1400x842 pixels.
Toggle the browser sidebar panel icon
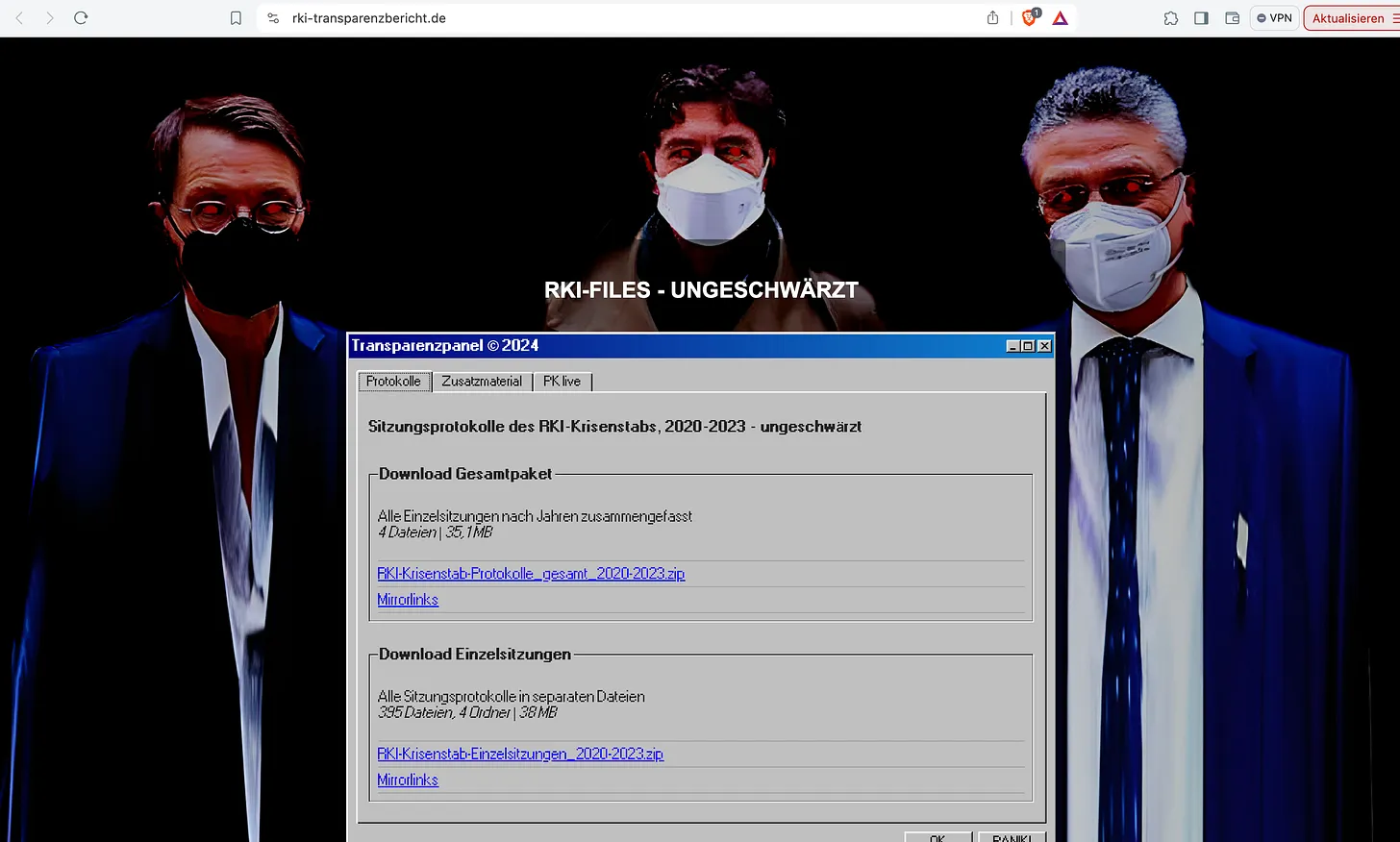pyautogui.click(x=1201, y=18)
